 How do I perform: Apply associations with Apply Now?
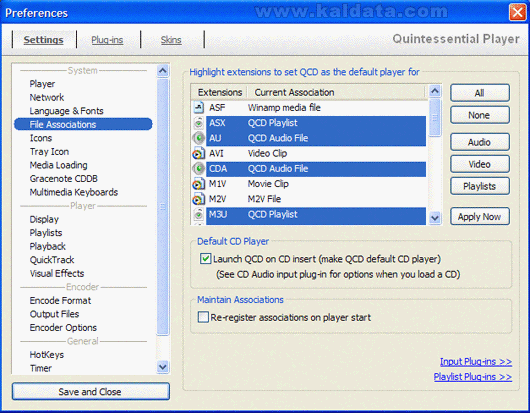[x=480, y=216]
